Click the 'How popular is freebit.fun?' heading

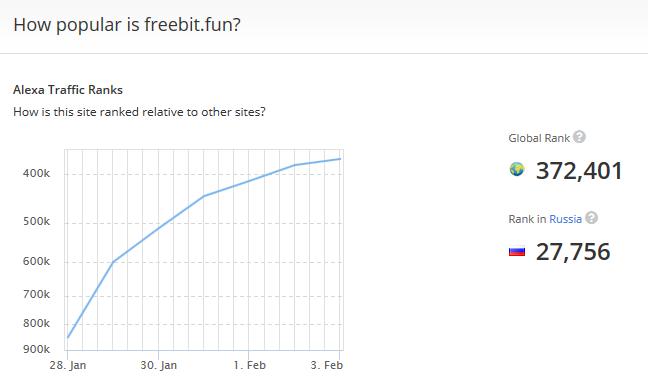click(127, 25)
